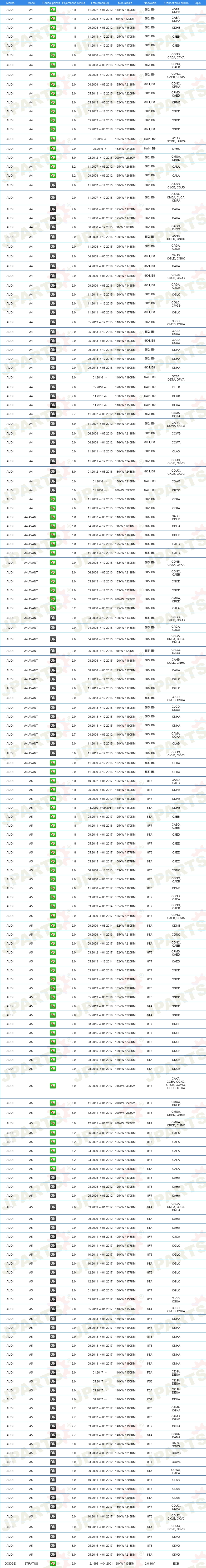Click petrol icon in A4 8K2 CMUA, CREC row
This screenshot has width=206, height=1568.
(53, 158)
